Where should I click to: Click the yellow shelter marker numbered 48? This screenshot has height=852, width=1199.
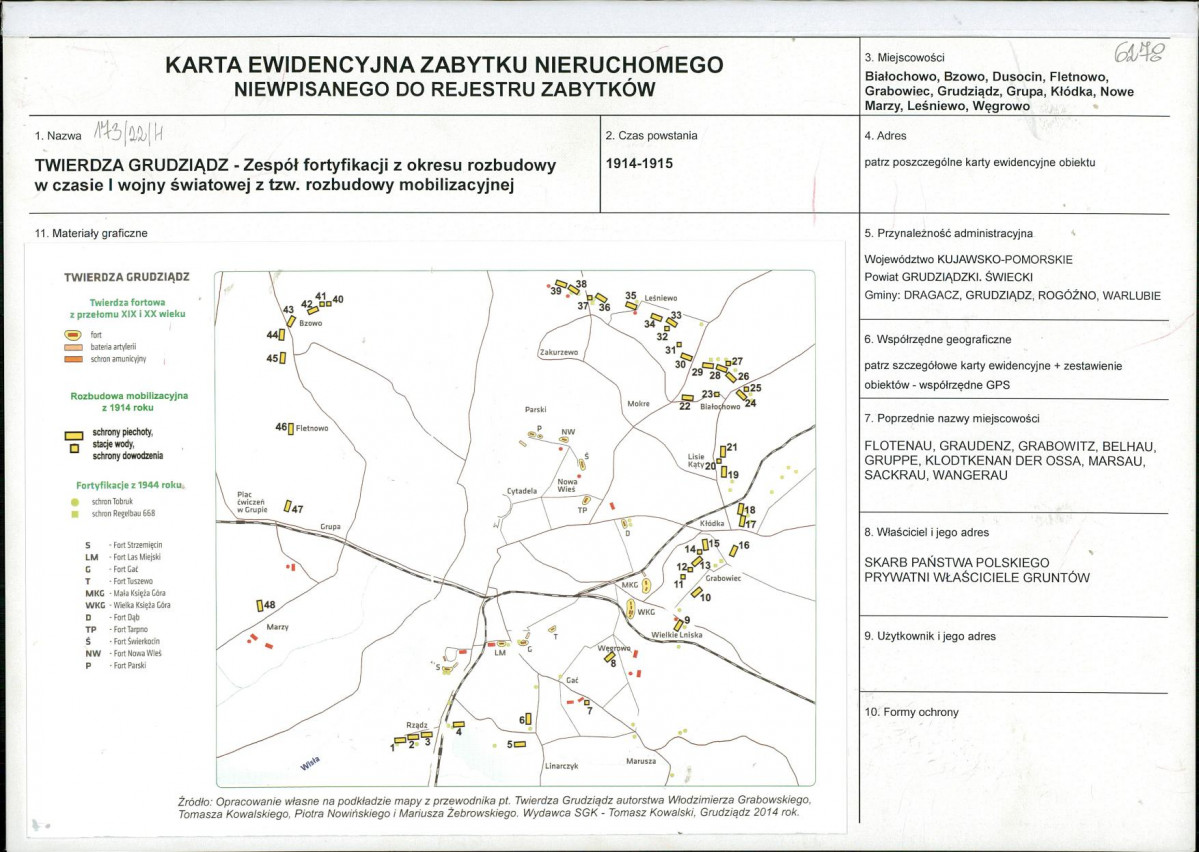coord(260,606)
